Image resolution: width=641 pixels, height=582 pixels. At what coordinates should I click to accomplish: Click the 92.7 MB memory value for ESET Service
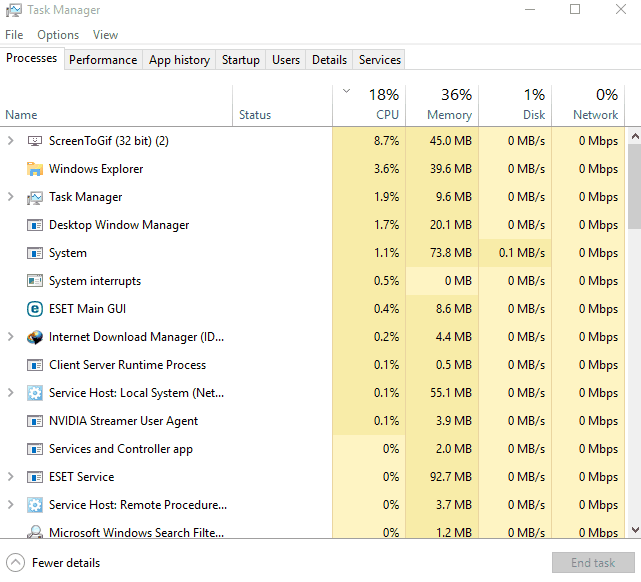point(450,477)
